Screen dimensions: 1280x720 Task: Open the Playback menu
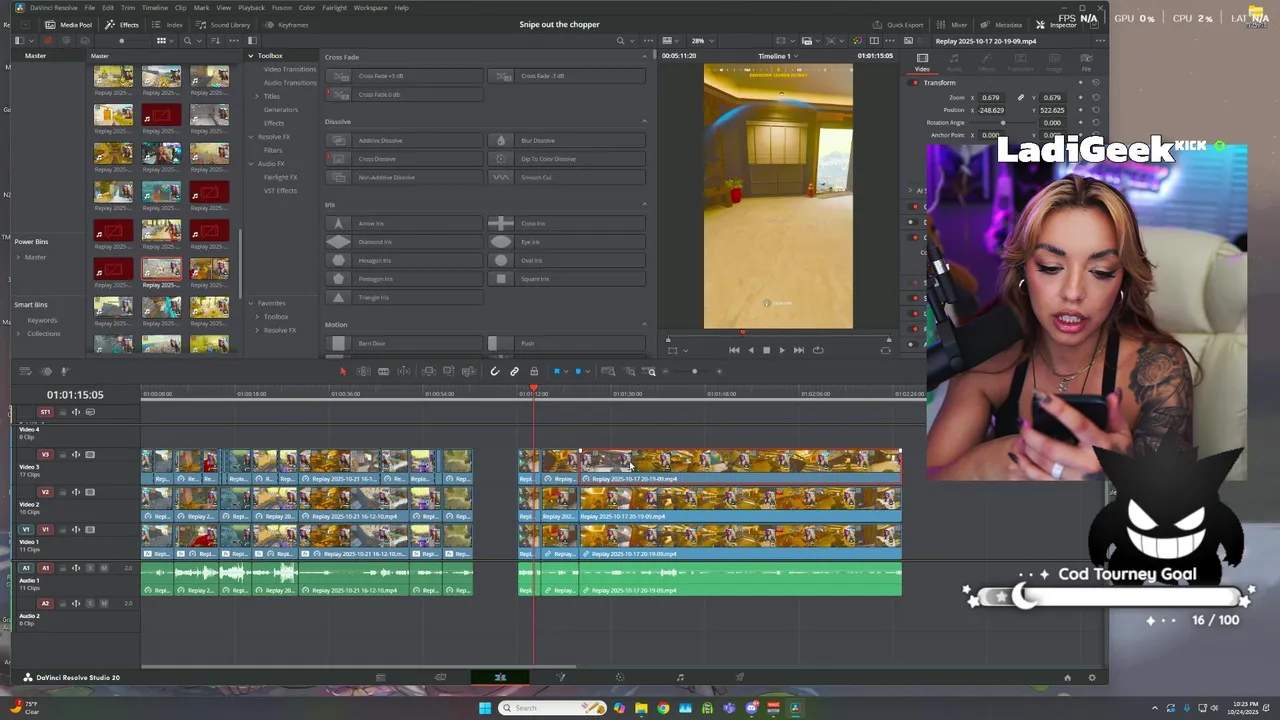click(x=251, y=7)
